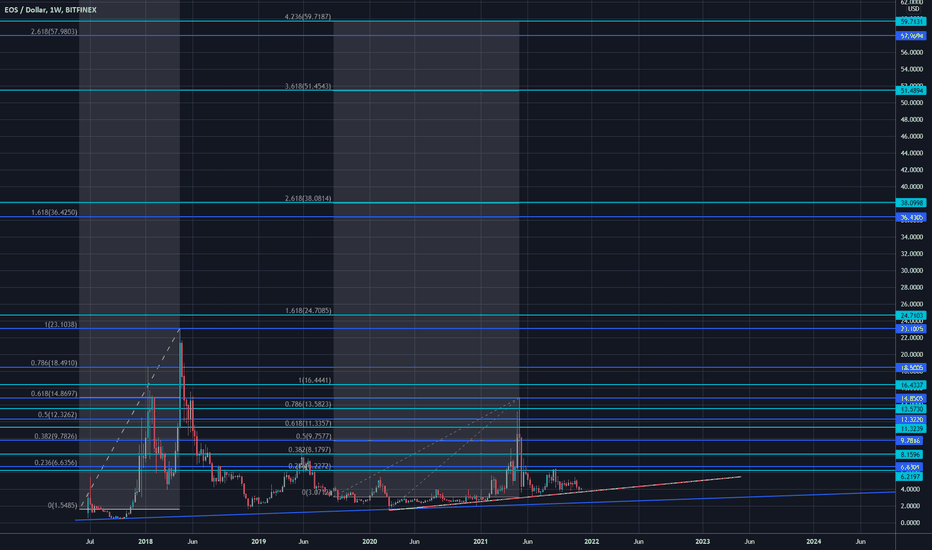Viewport: 932px width, 550px height.
Task: Click the 20.0000 price axis value
Action: click(911, 355)
